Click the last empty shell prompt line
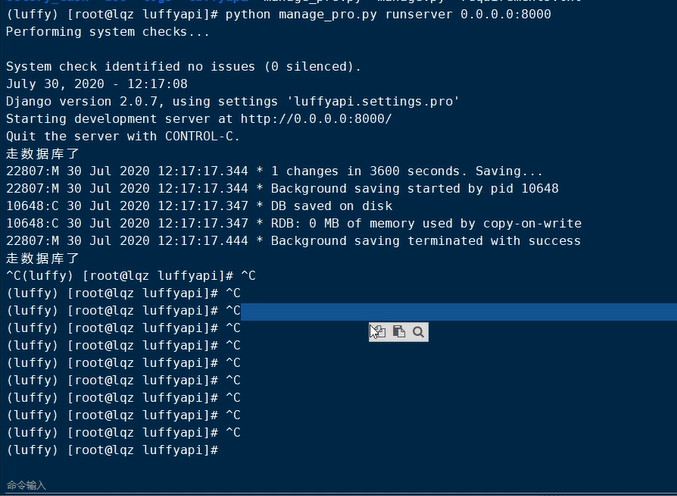This screenshot has width=677, height=496. click(x=112, y=450)
